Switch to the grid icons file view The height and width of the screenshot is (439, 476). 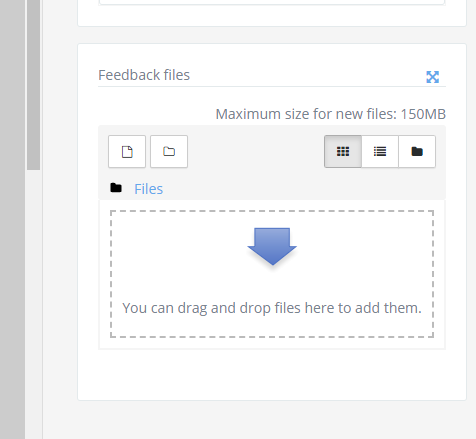343,152
